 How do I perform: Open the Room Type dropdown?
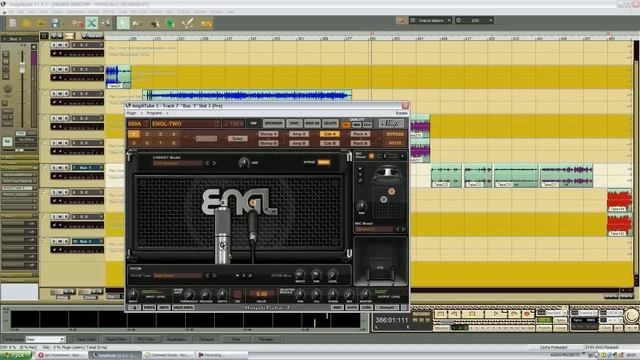[x=178, y=276]
